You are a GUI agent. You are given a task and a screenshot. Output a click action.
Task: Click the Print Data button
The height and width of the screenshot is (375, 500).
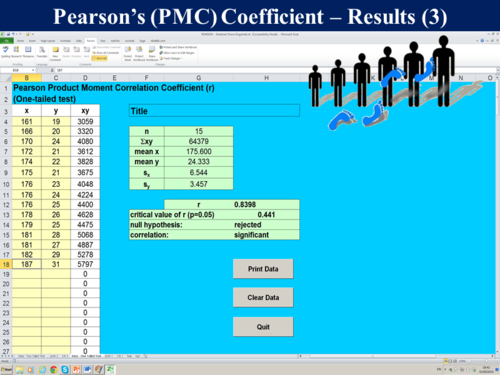click(x=263, y=269)
